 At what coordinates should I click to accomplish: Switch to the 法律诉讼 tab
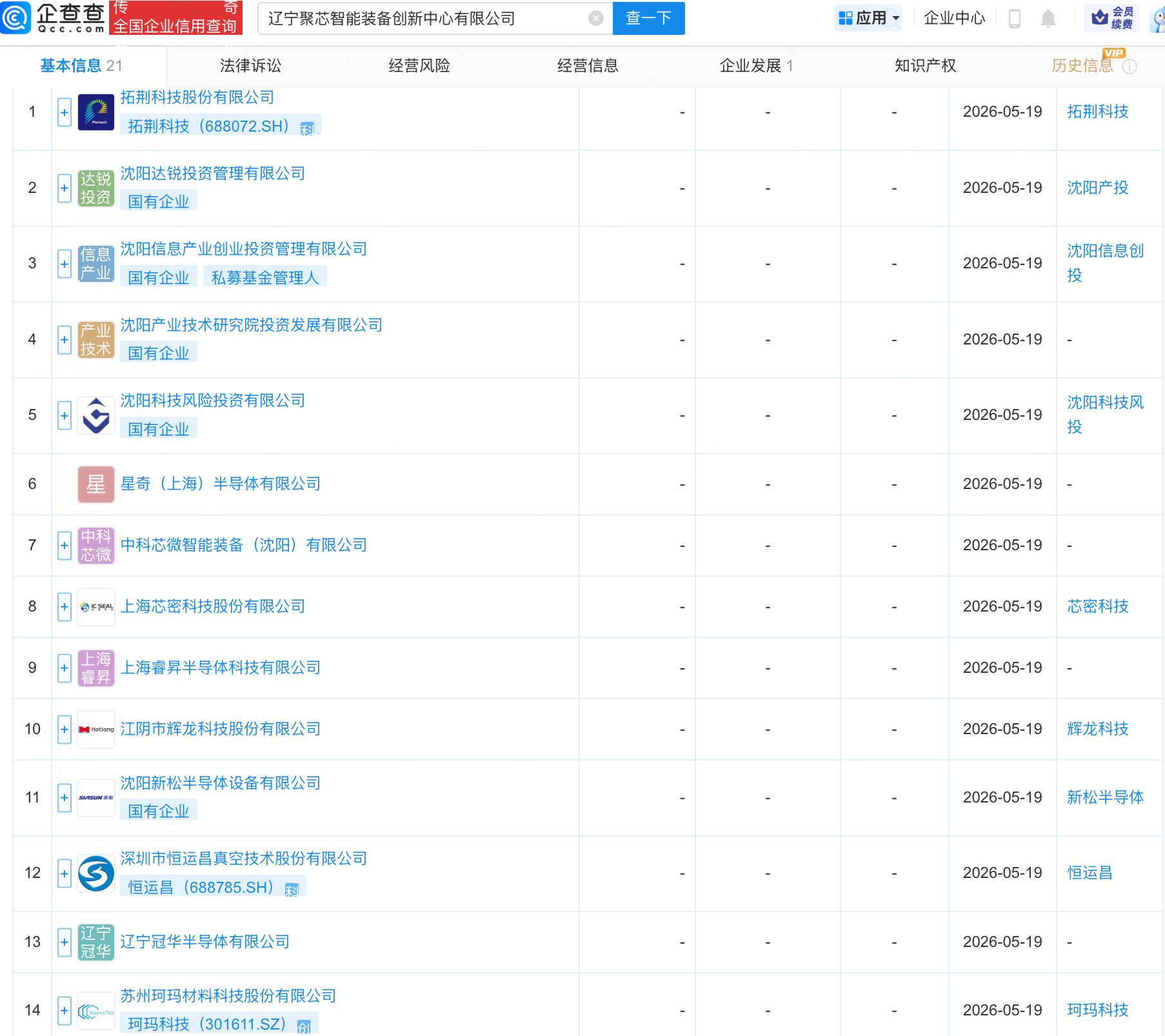click(x=251, y=66)
